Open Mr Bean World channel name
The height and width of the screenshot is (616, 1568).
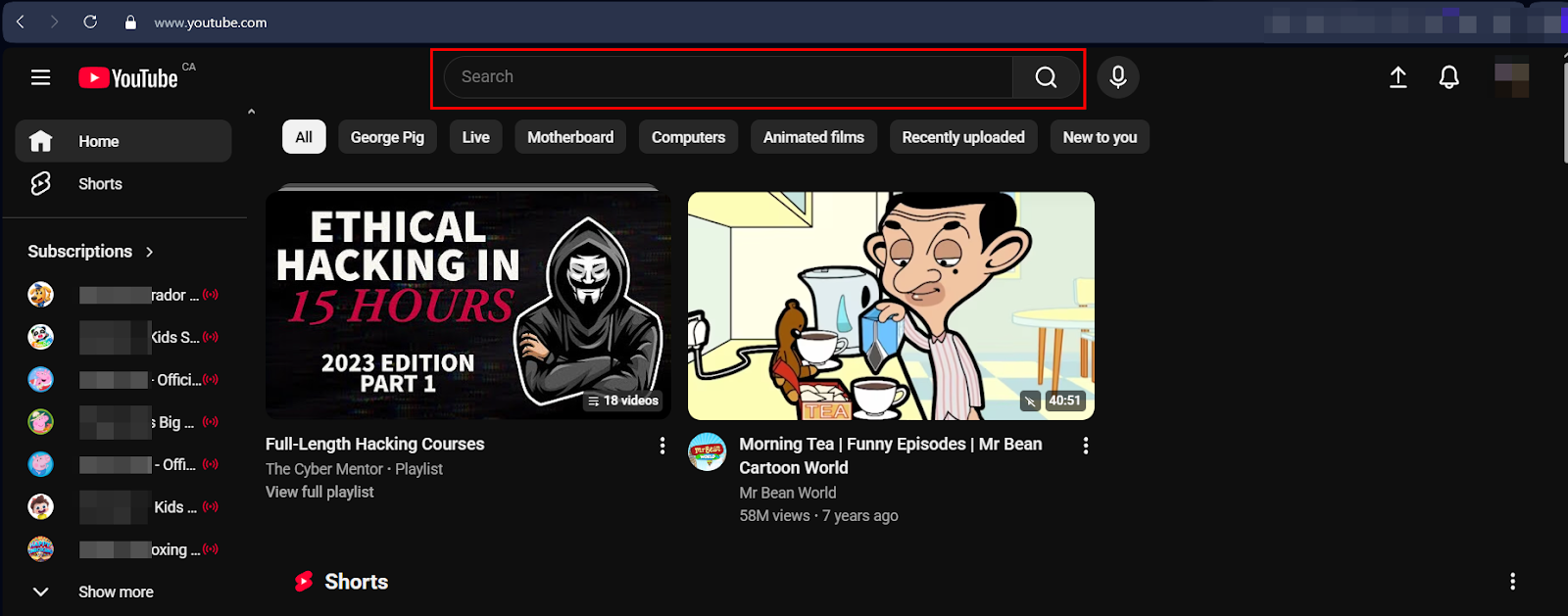point(788,493)
